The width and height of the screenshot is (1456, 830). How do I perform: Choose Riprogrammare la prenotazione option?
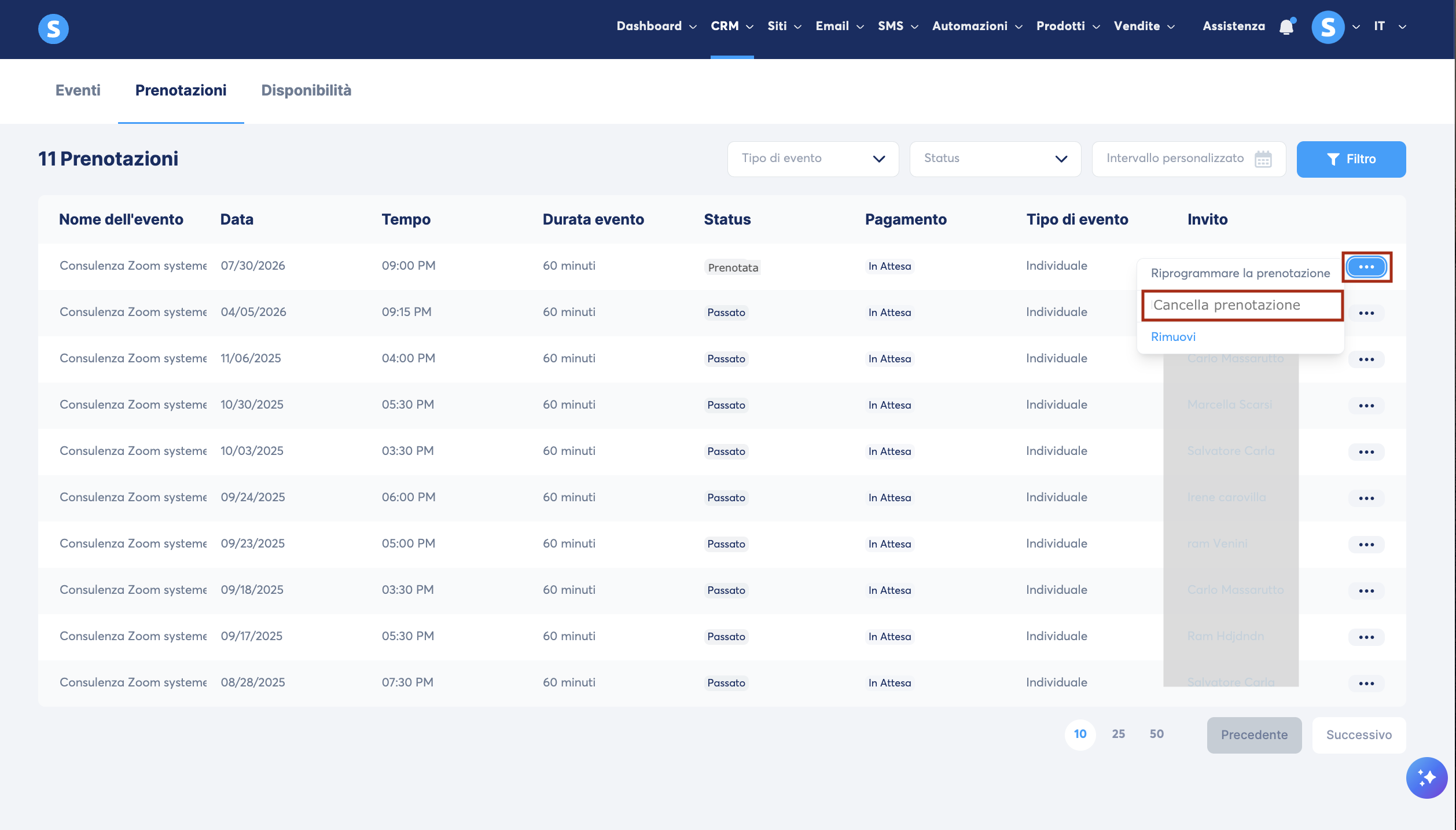coord(1240,273)
